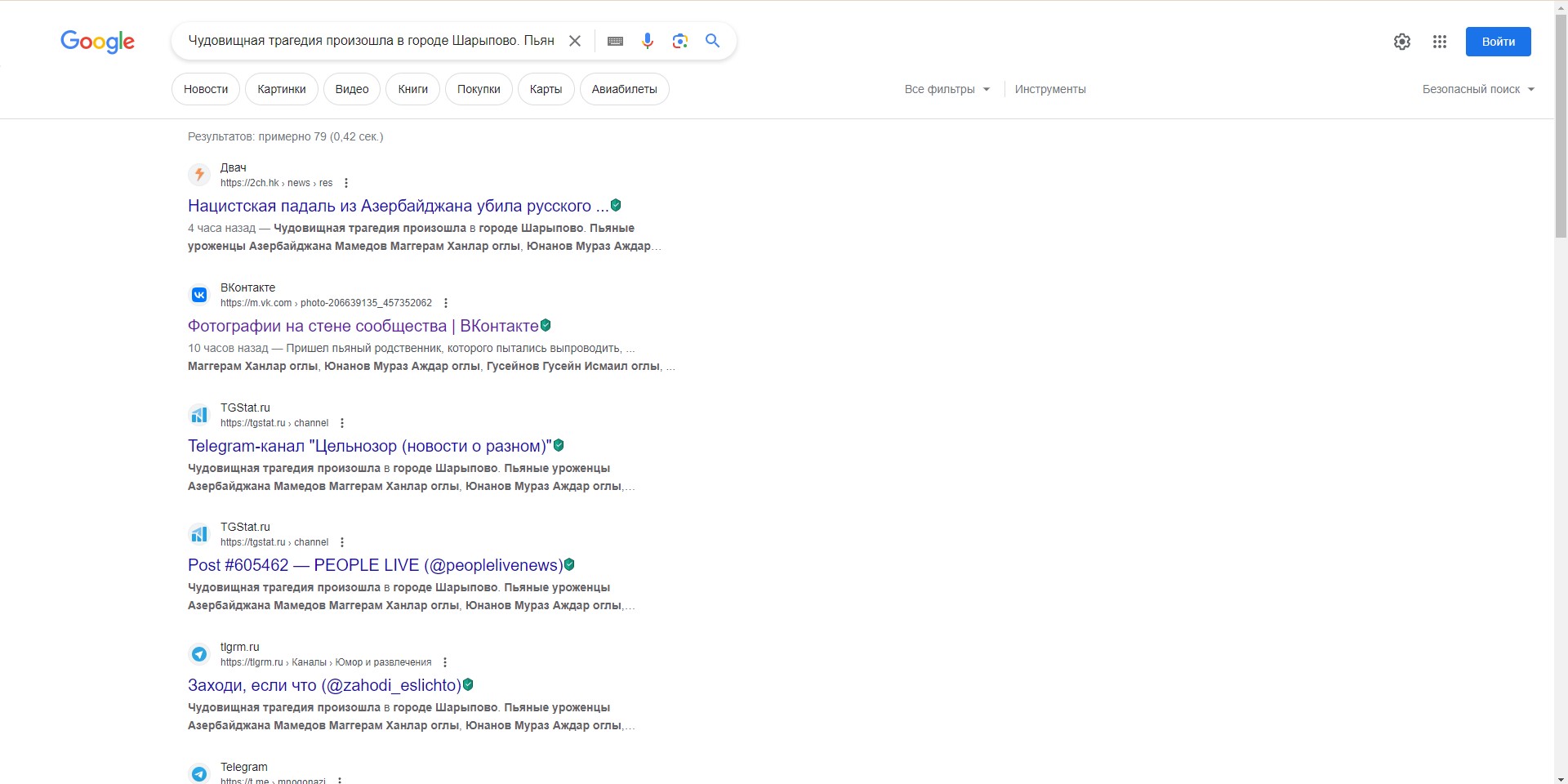Open the Безопасный поиск dropdown
Viewport: 1568px width, 784px height.
click(x=1479, y=89)
